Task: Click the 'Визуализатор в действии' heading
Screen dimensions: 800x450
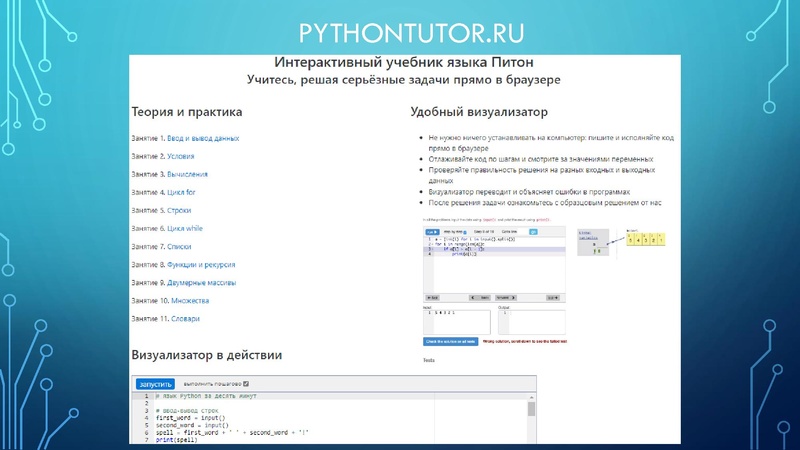Action: point(207,355)
